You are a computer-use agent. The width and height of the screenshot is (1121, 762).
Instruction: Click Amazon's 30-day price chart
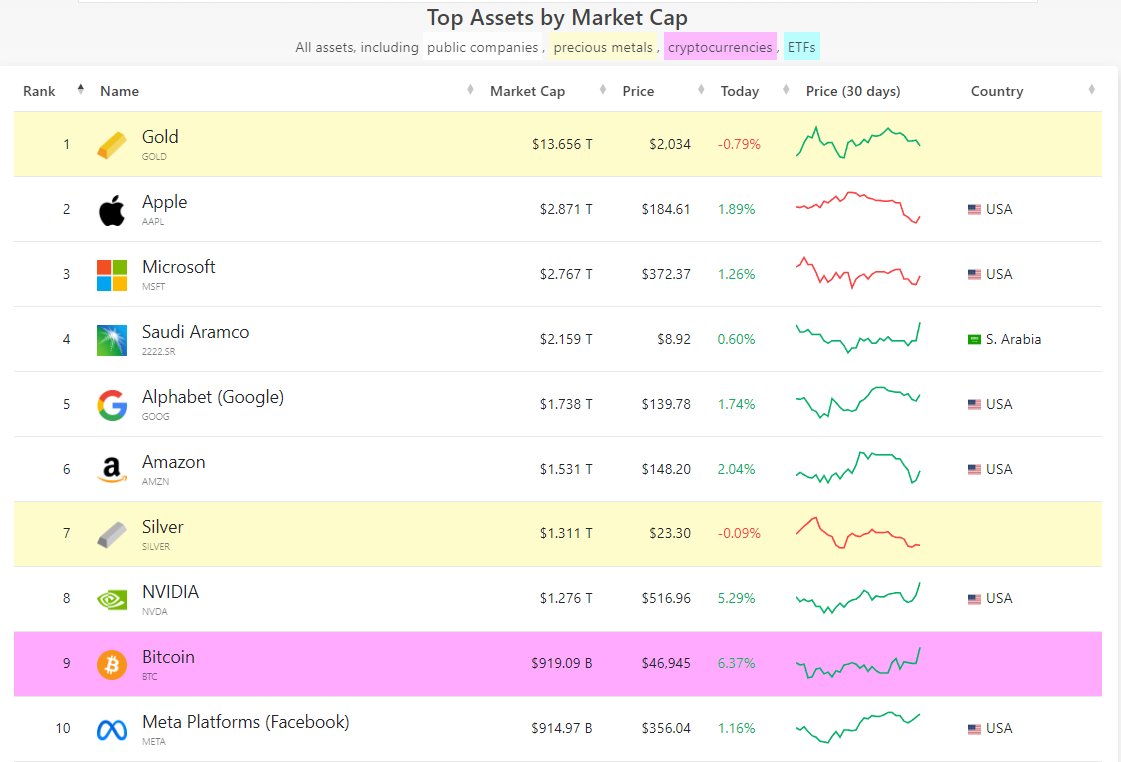point(858,467)
